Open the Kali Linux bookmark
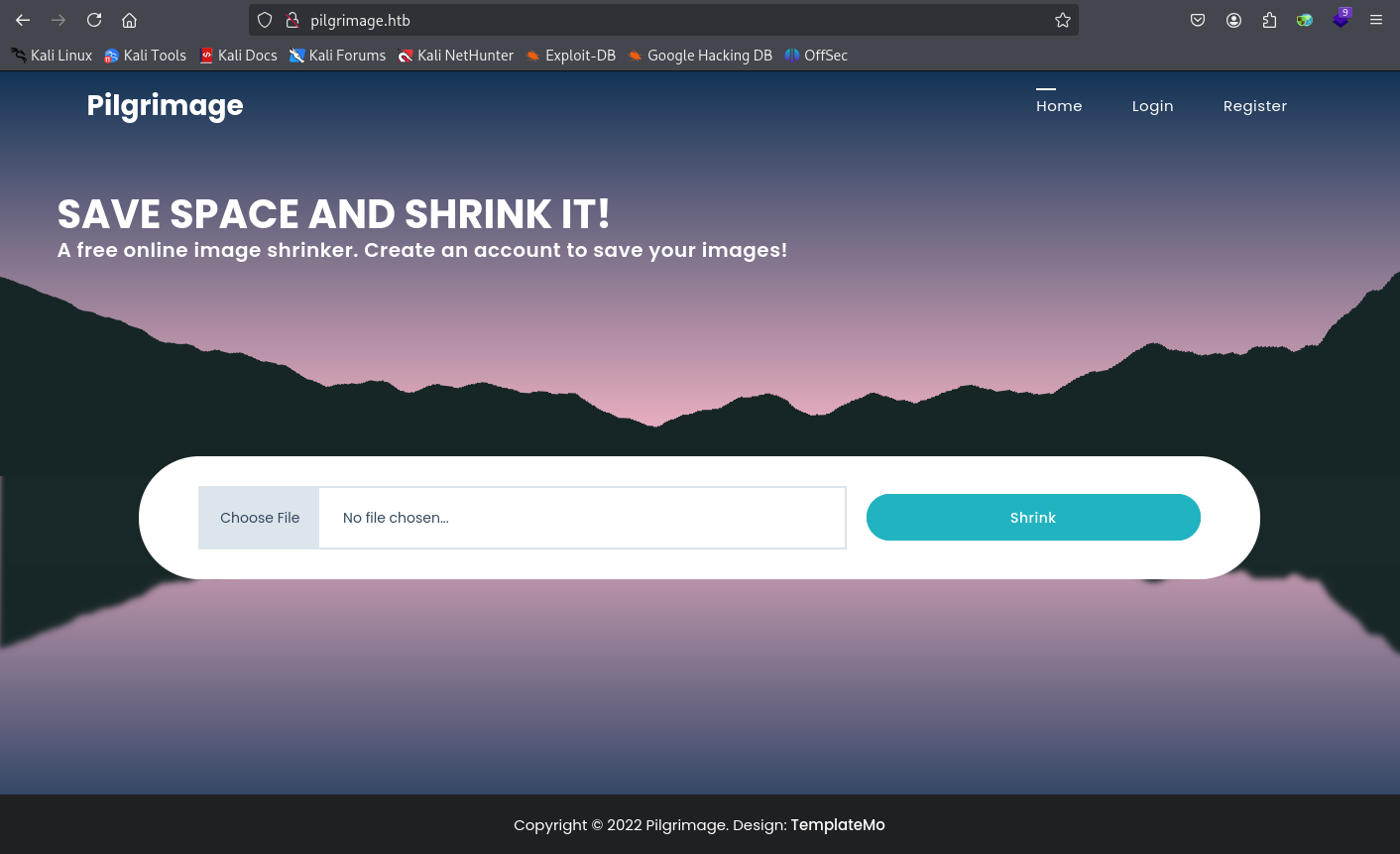This screenshot has width=1400, height=854. pyautogui.click(x=52, y=56)
